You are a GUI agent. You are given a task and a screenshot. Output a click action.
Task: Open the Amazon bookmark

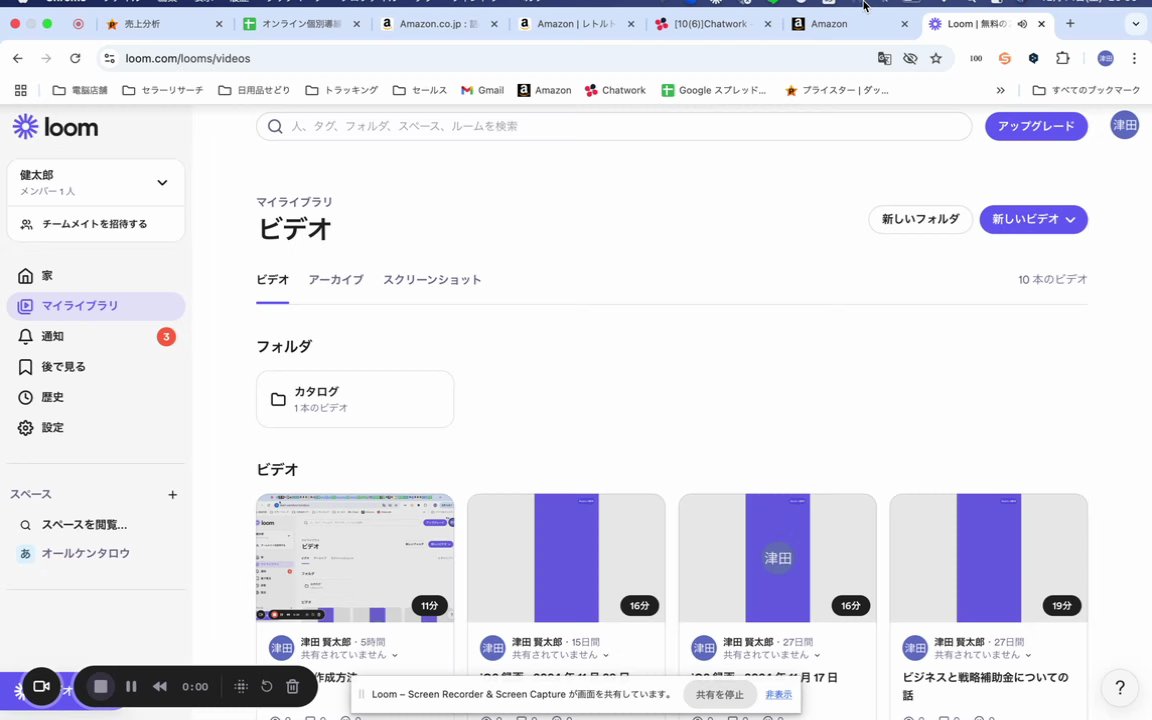[544, 90]
